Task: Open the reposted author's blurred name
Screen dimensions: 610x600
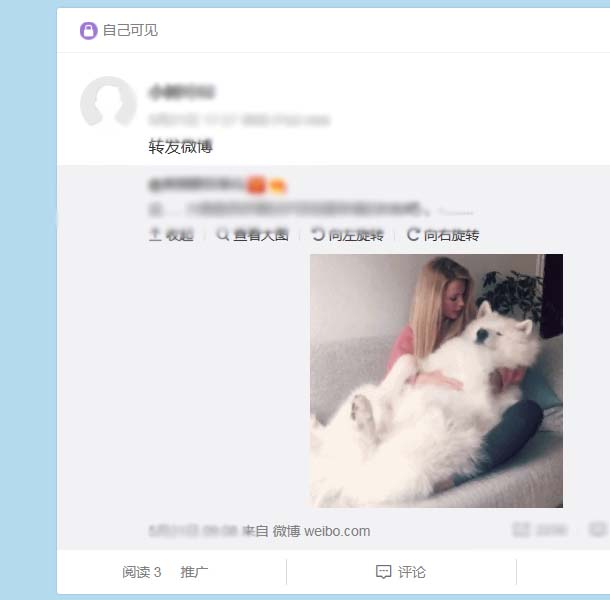Action: (197, 185)
